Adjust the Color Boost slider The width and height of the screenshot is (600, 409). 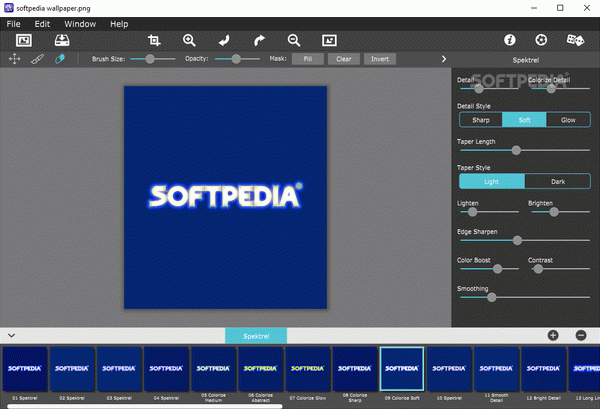489,269
